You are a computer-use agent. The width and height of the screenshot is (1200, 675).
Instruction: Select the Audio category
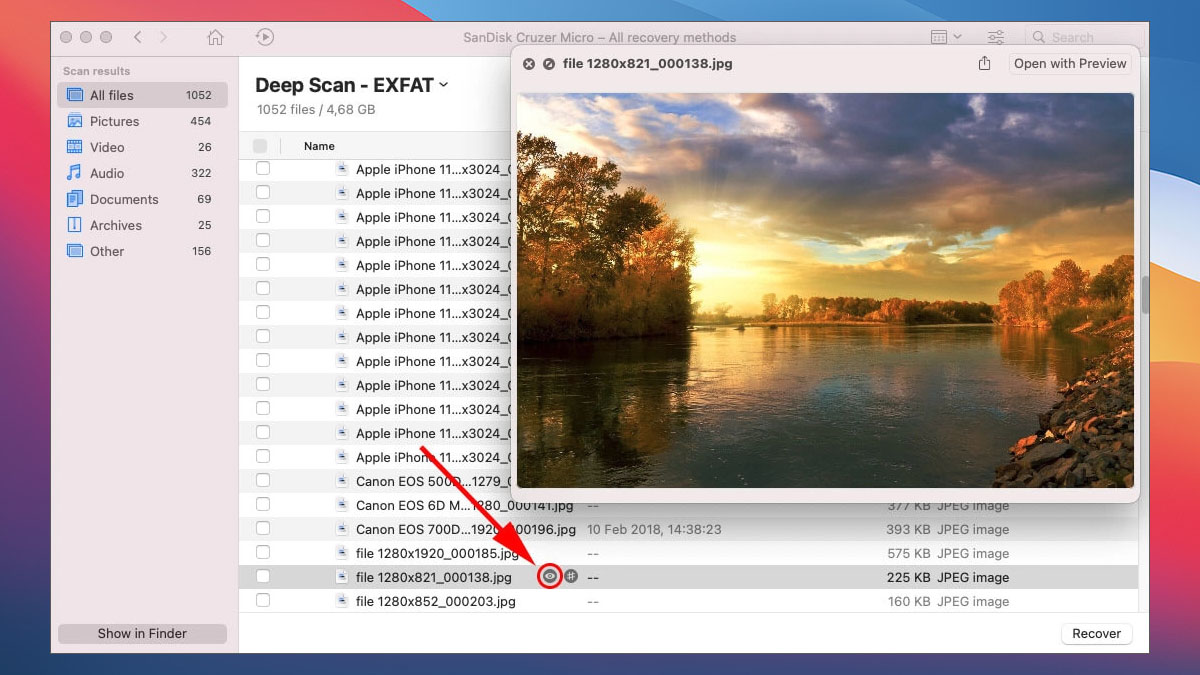point(142,173)
